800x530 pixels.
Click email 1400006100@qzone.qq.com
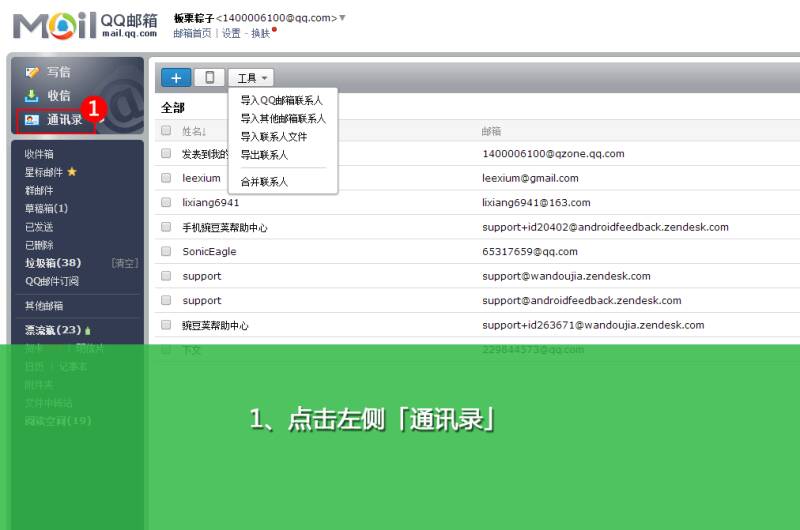point(553,154)
